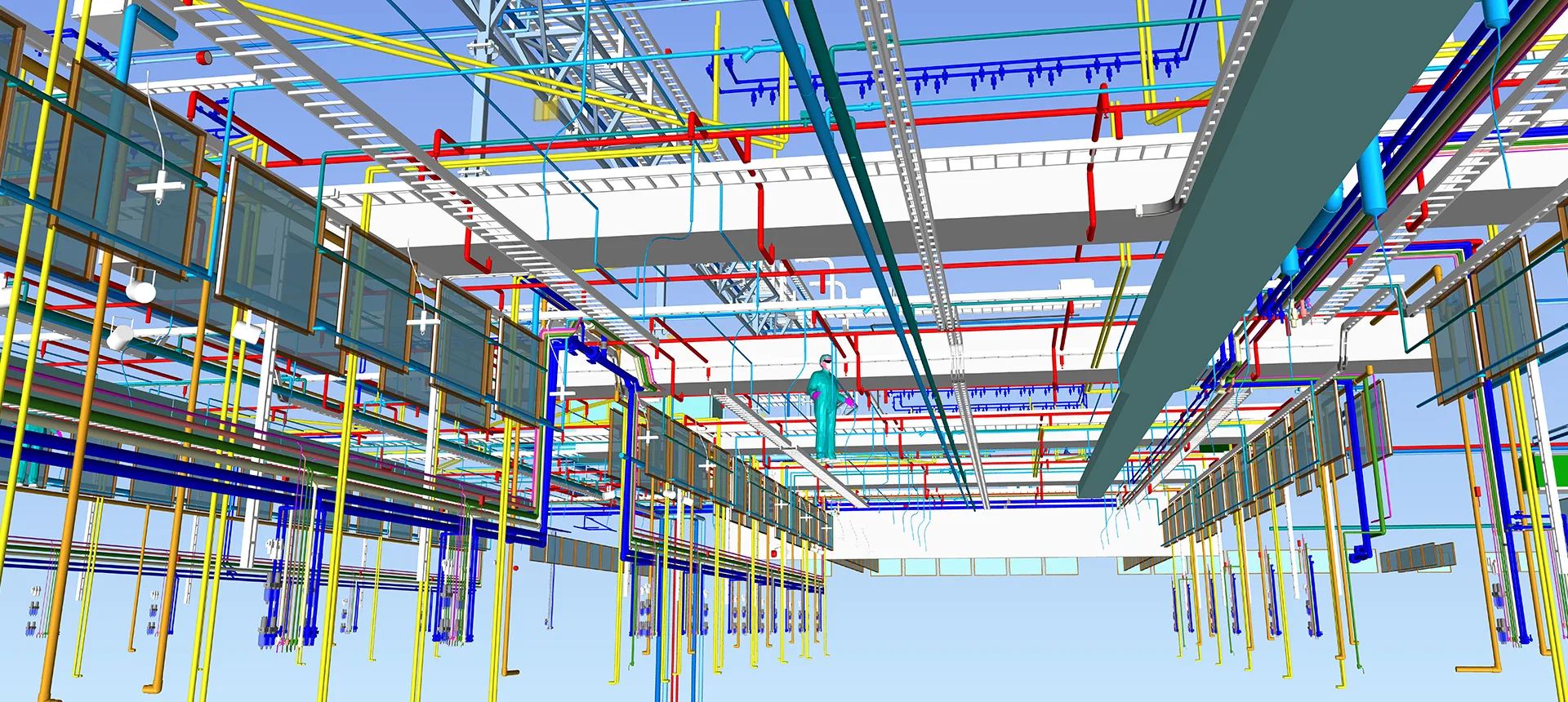
Task: Select the worker figure in teal coveralls
Action: click(826, 408)
